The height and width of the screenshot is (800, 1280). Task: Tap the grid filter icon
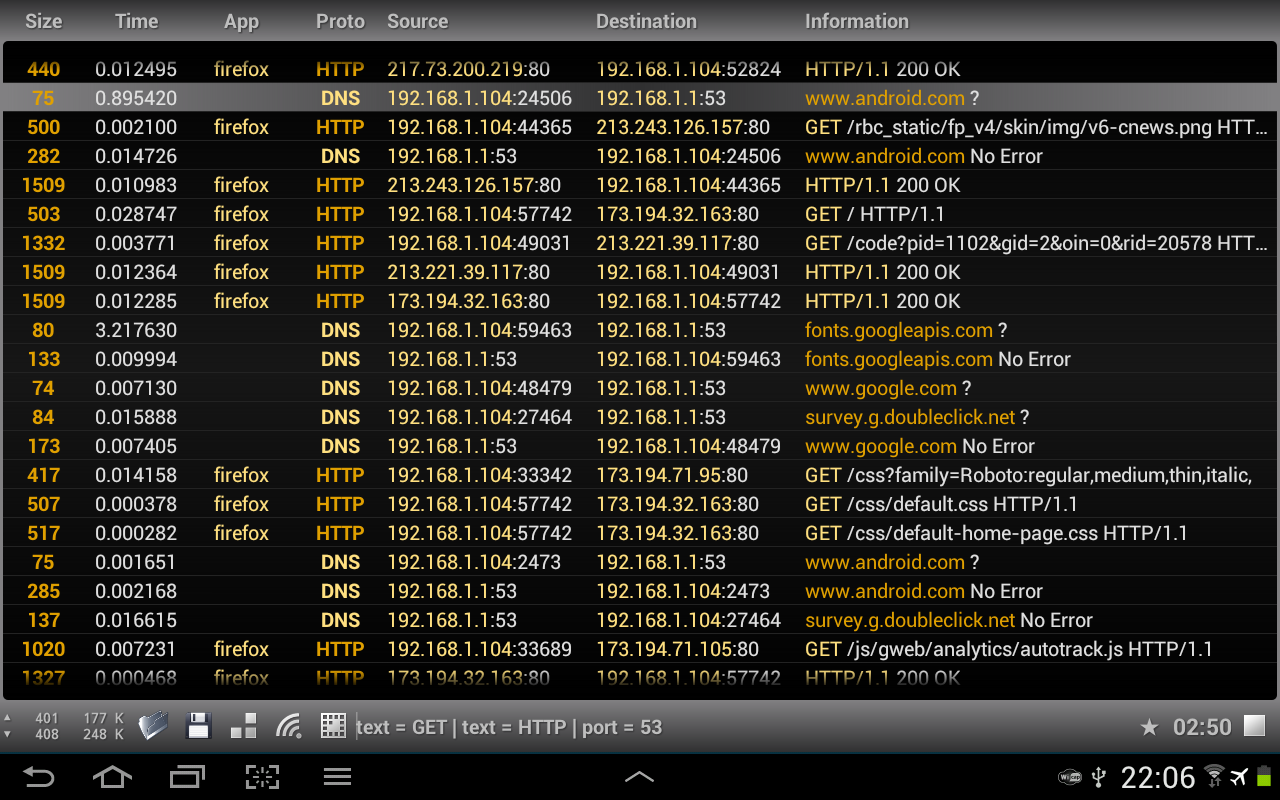pos(333,726)
